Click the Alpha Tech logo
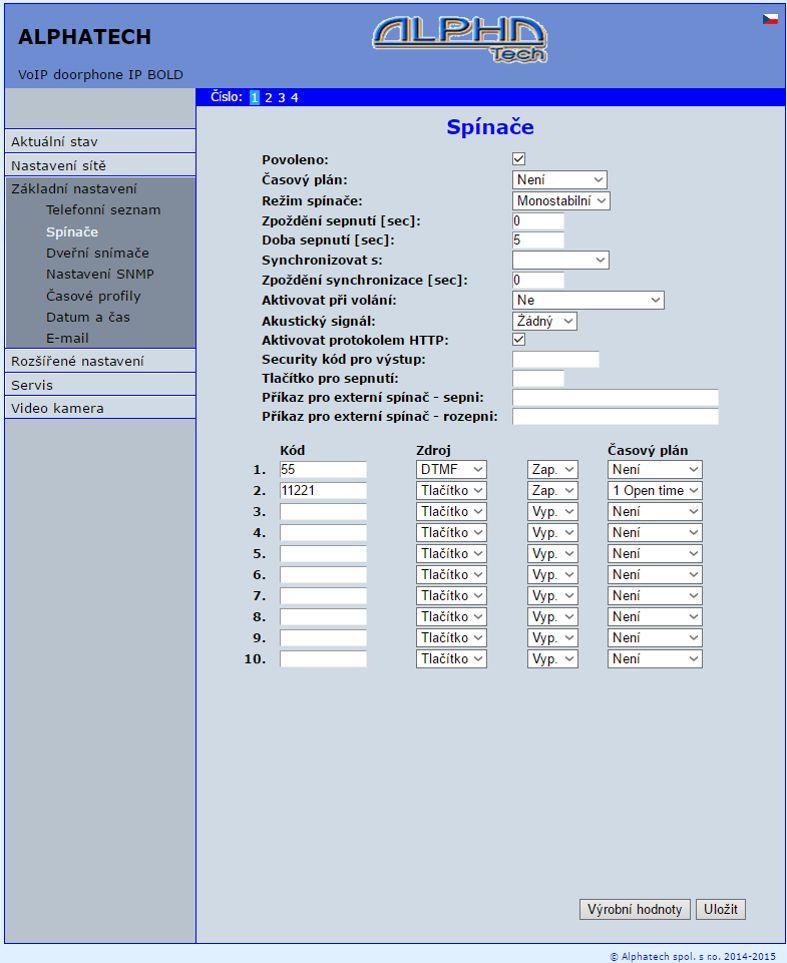 tap(460, 39)
